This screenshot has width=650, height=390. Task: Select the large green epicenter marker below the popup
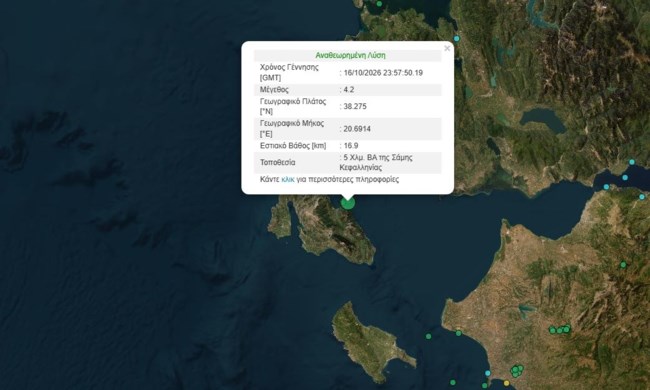coord(348,202)
